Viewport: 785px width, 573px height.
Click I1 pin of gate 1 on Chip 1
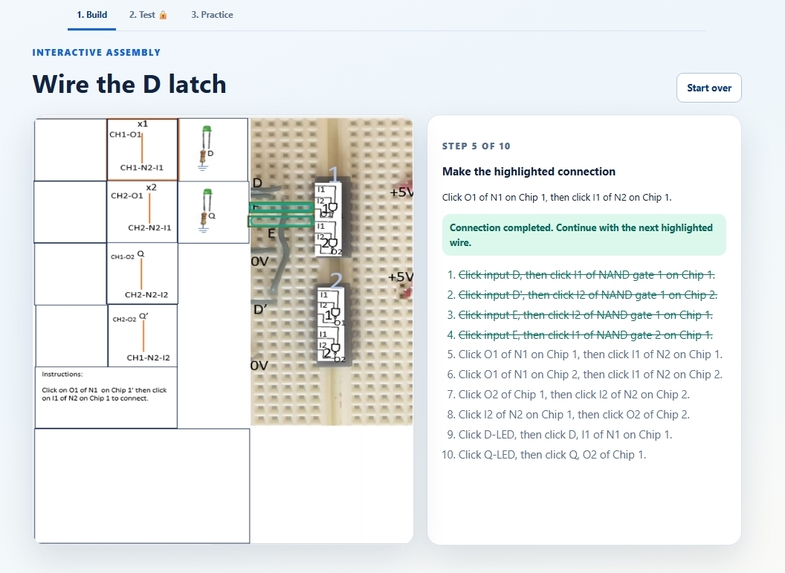pyautogui.click(x=321, y=189)
